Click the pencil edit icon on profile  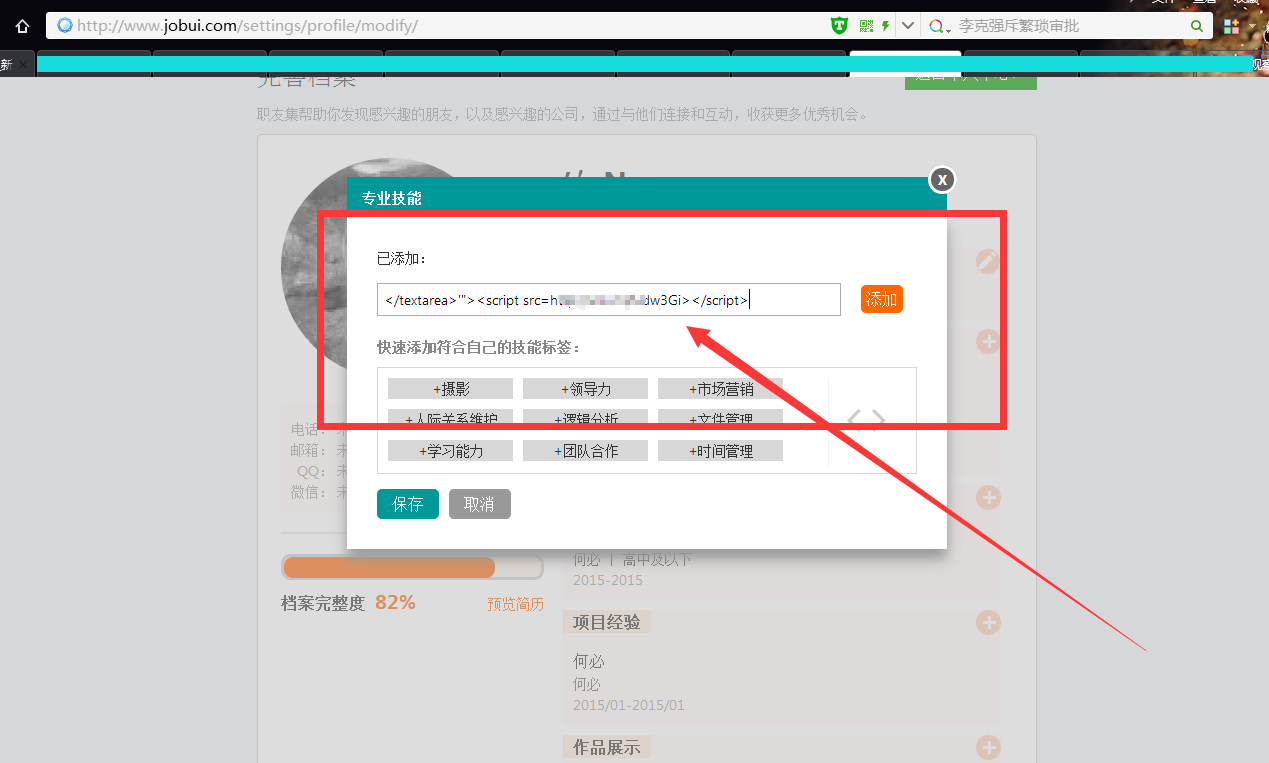click(x=988, y=261)
